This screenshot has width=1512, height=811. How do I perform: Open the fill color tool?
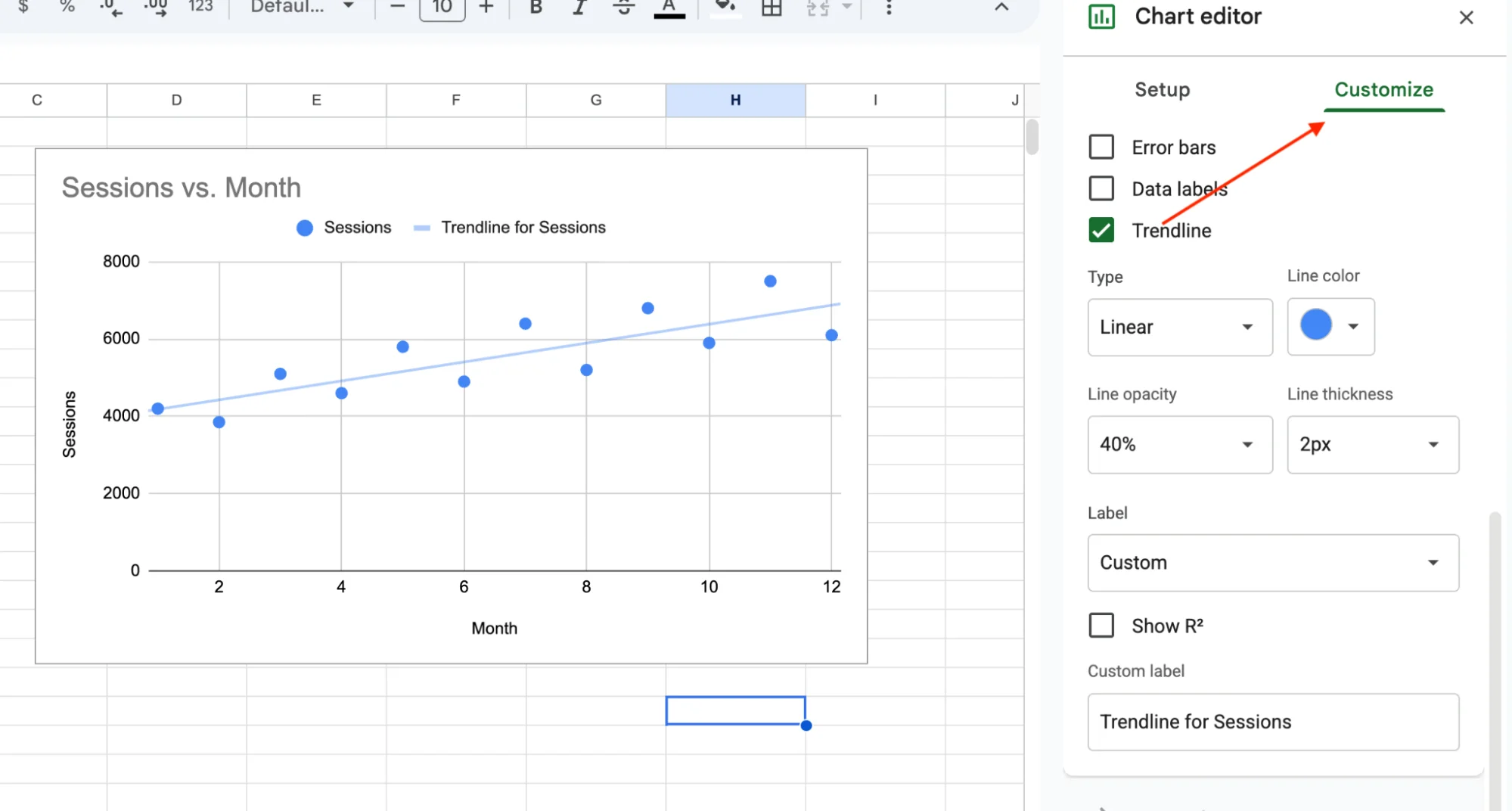coord(724,8)
